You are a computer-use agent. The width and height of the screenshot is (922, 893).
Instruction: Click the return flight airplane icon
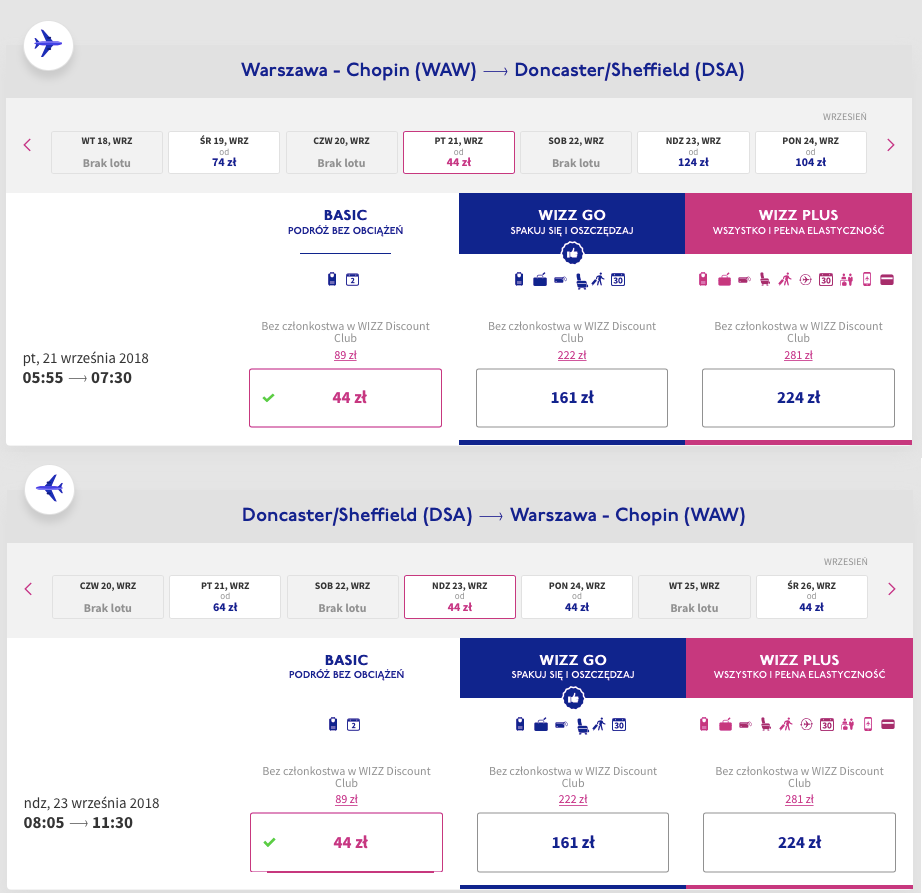[49, 490]
